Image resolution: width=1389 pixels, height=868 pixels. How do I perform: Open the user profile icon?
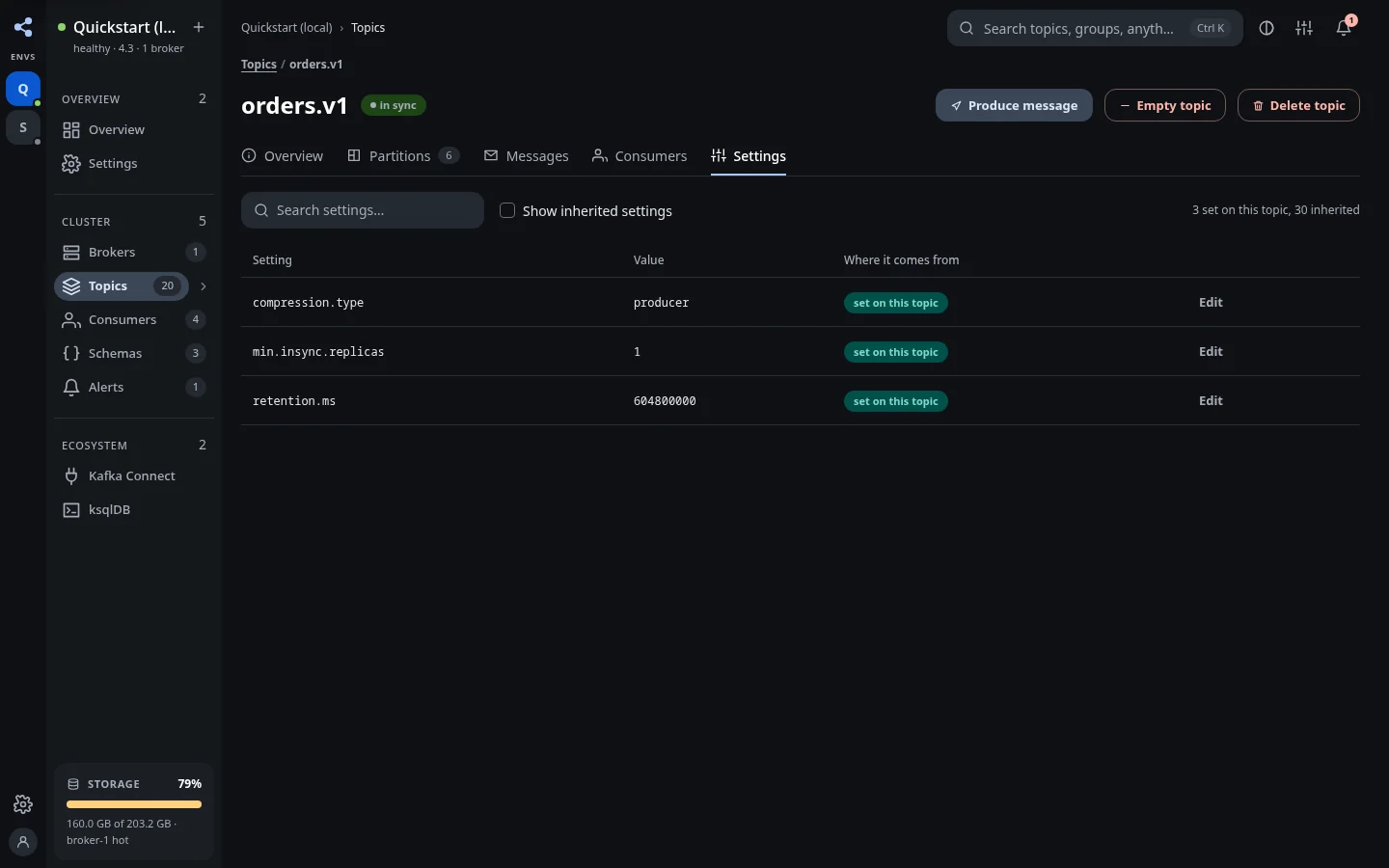23,841
